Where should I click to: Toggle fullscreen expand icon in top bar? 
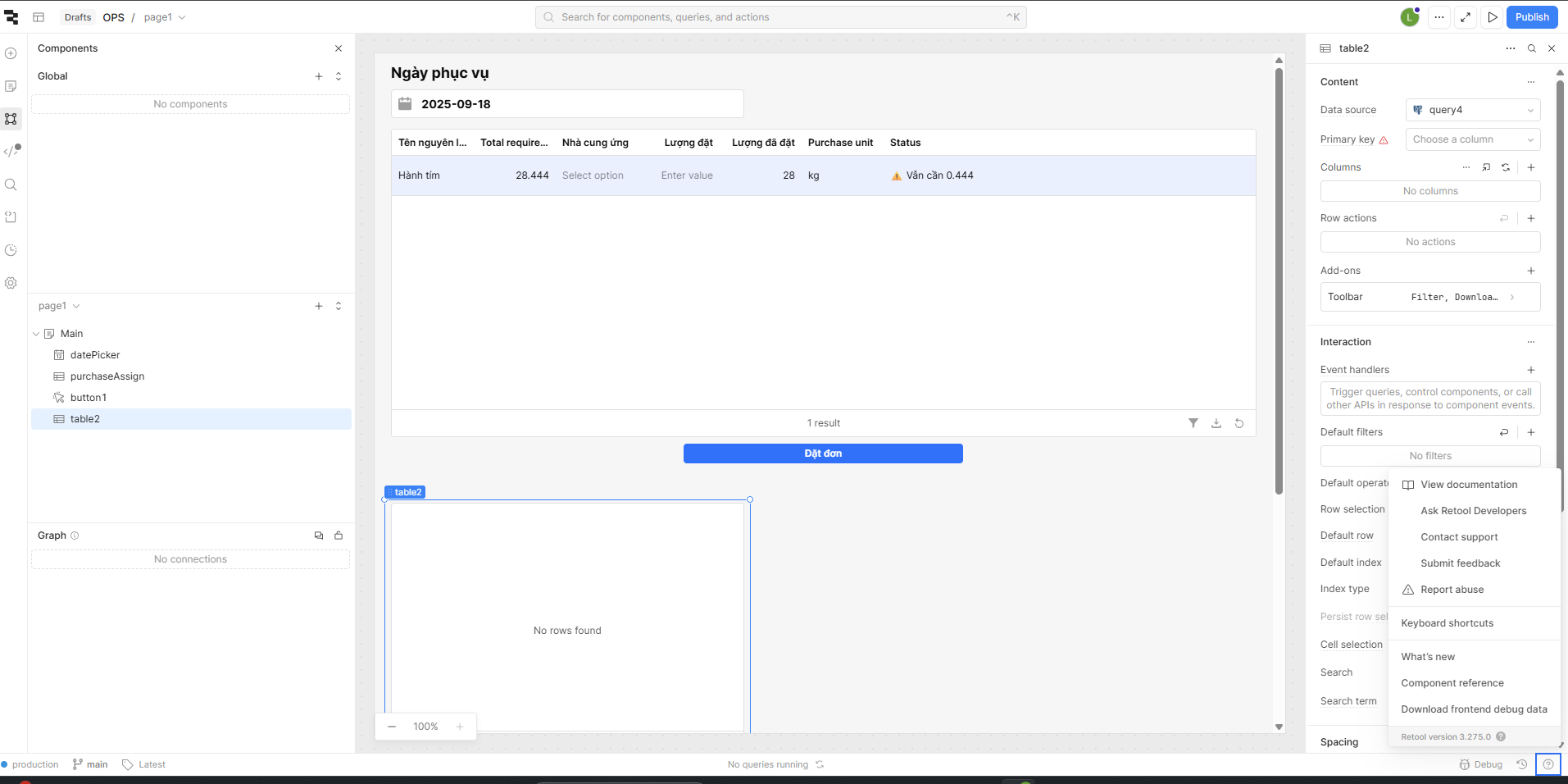click(1466, 17)
